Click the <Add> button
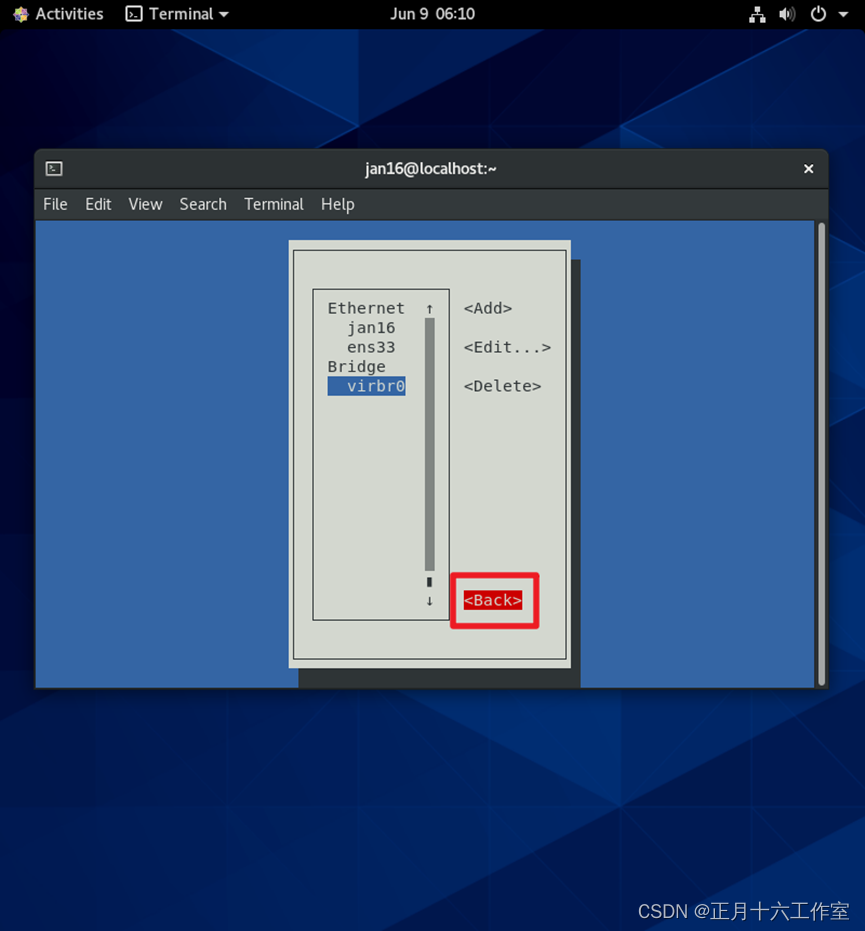Image resolution: width=865 pixels, height=931 pixels. (488, 308)
